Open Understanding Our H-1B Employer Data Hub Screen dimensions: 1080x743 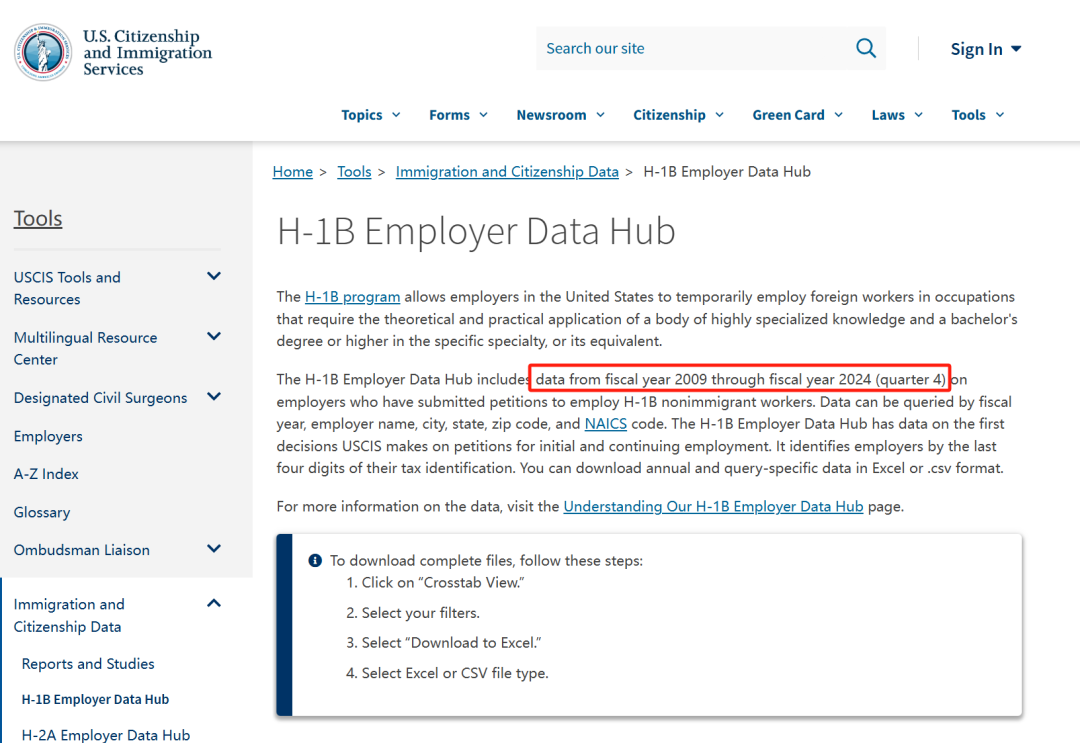[713, 507]
